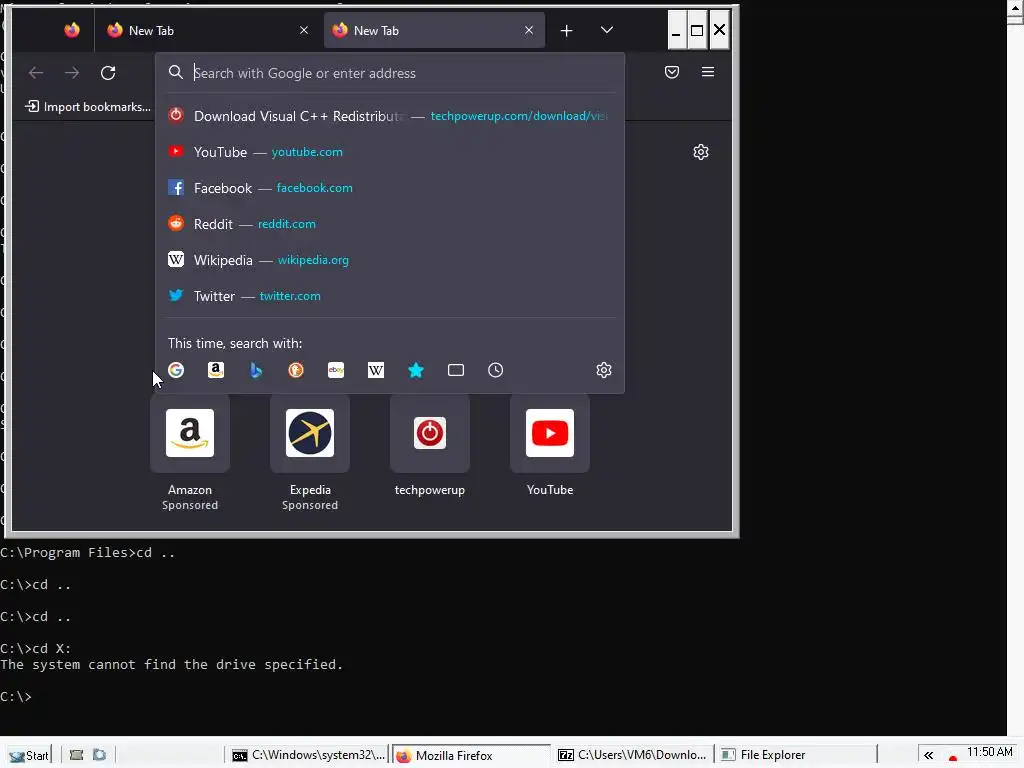Choose the YouTube youtube.com suggestion
This screenshot has width=1024, height=768.
pos(390,152)
